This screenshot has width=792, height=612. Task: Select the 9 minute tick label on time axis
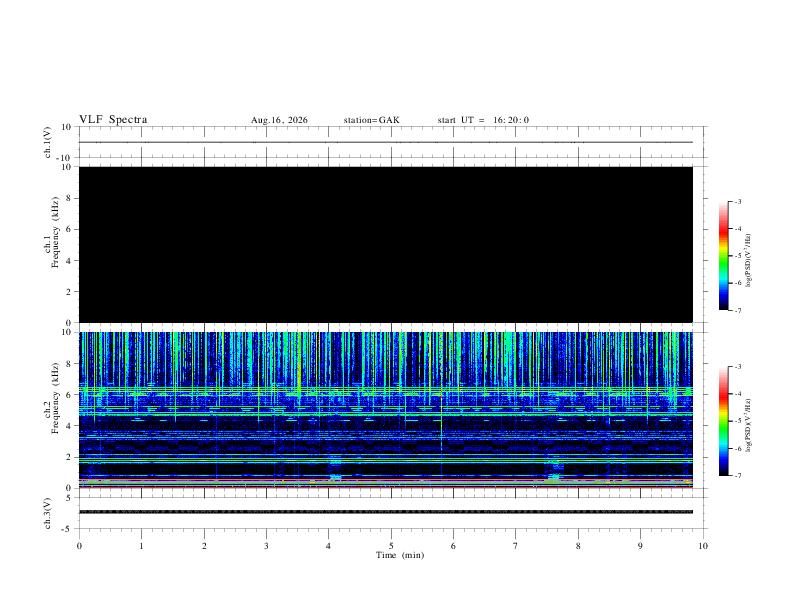[x=640, y=546]
